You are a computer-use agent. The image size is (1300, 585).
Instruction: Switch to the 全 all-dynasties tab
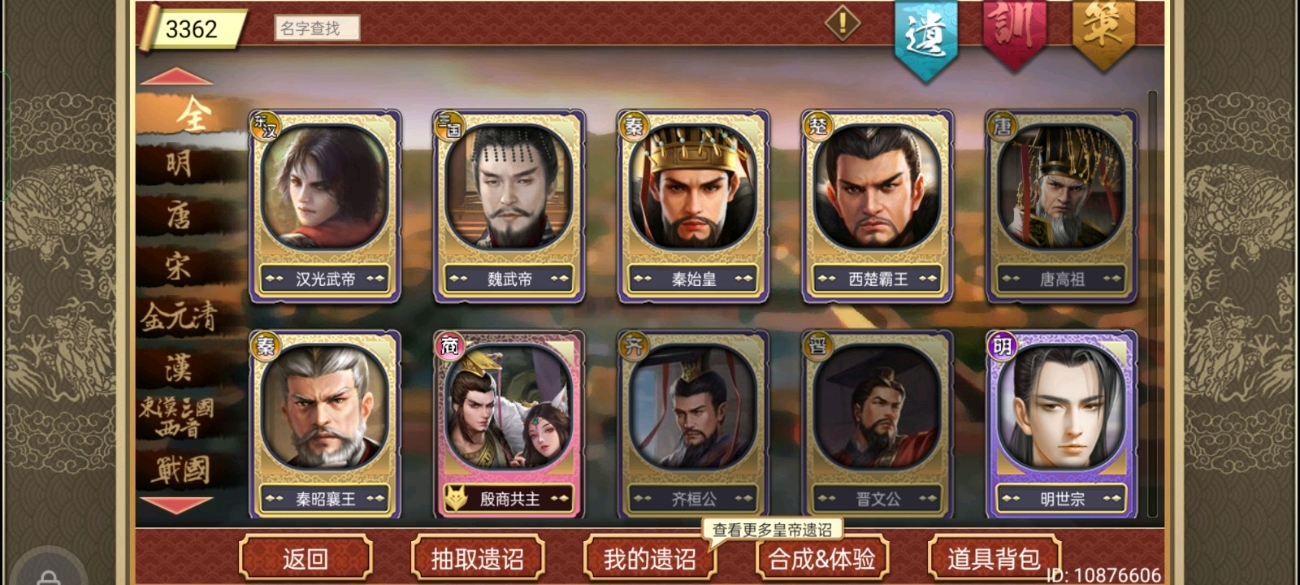[x=191, y=114]
